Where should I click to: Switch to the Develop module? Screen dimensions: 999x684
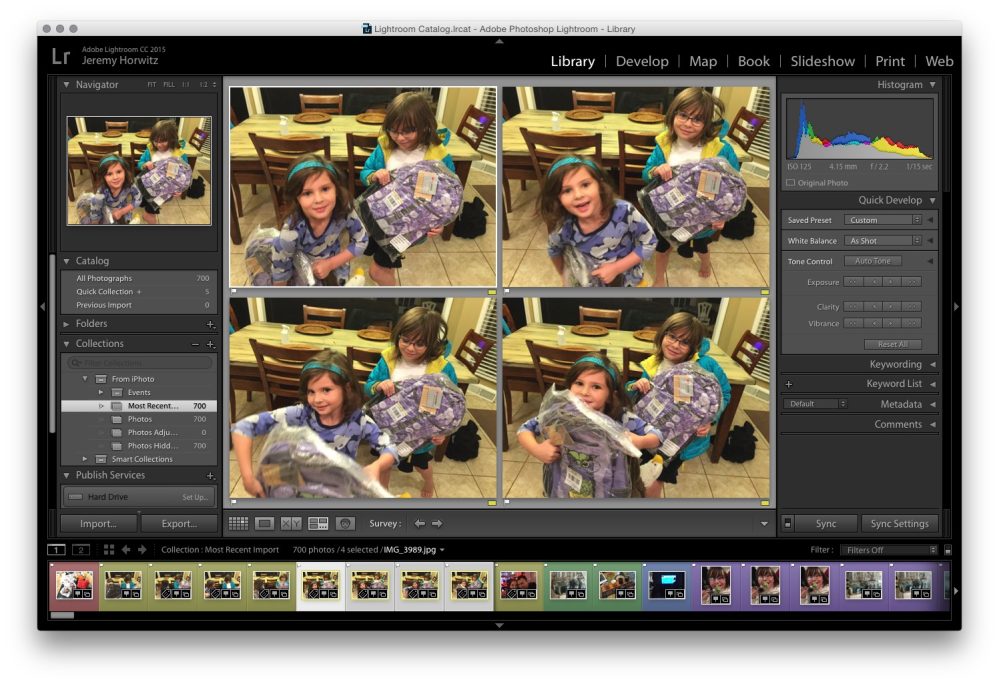tap(642, 61)
